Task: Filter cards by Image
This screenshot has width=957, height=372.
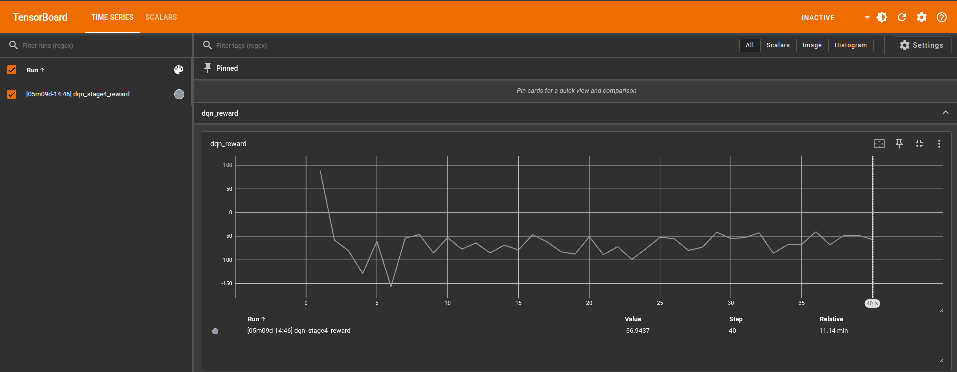Action: coord(812,45)
